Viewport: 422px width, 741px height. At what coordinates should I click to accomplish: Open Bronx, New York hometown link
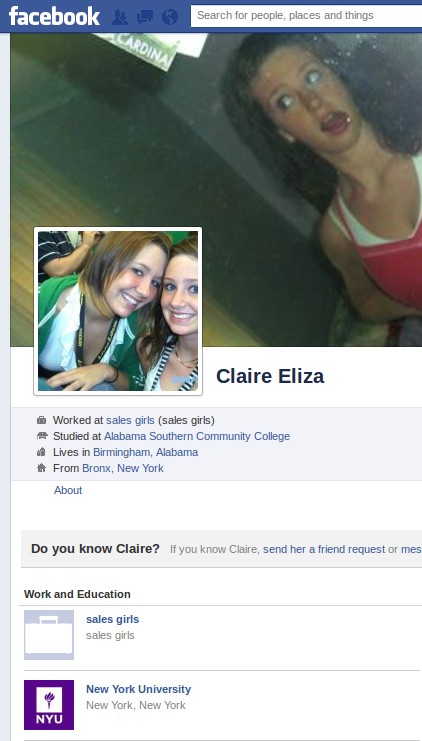[x=123, y=468]
